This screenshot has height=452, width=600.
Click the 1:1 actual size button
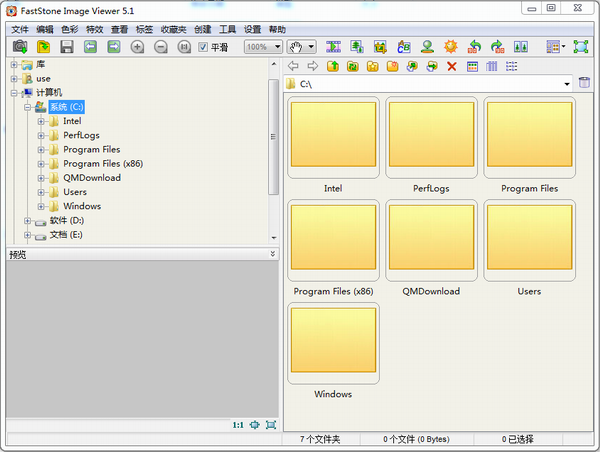(238, 425)
